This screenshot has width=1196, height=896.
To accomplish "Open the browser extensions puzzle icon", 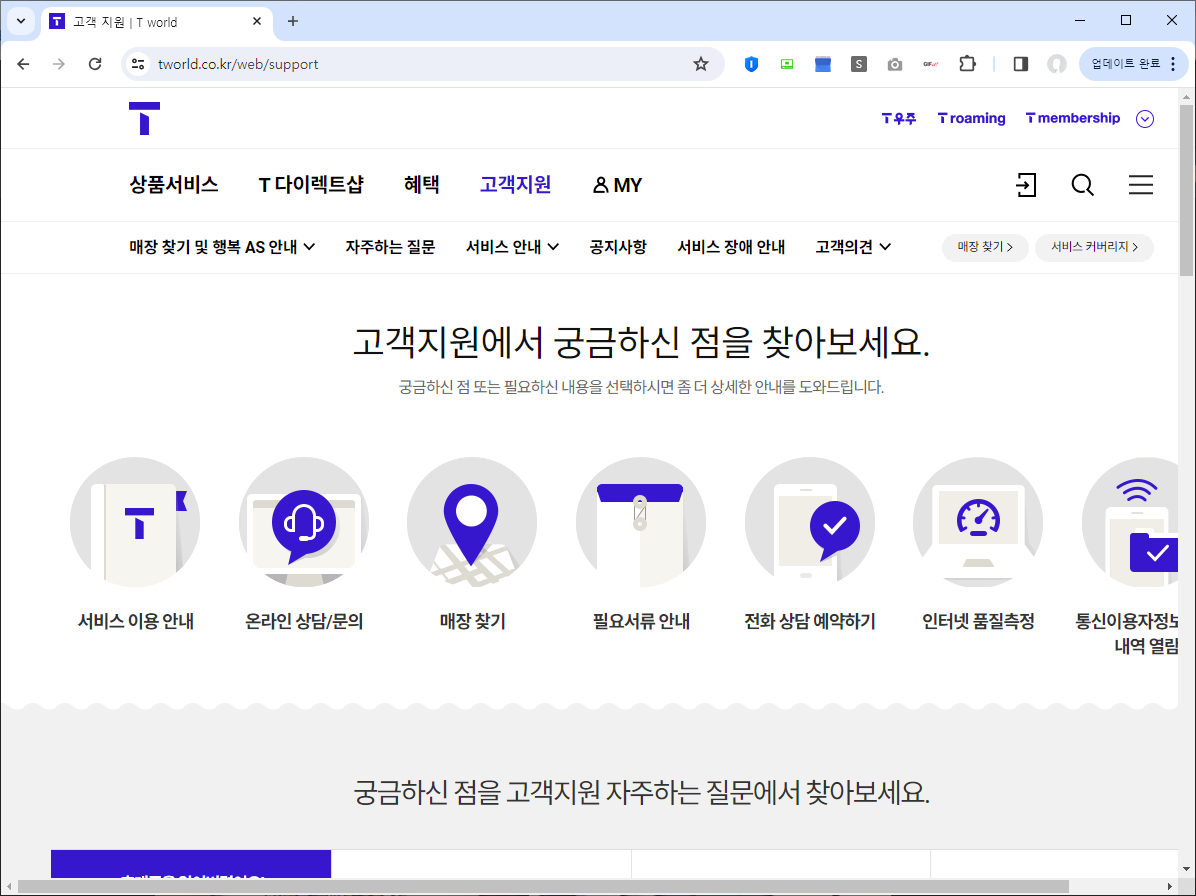I will click(x=967, y=63).
